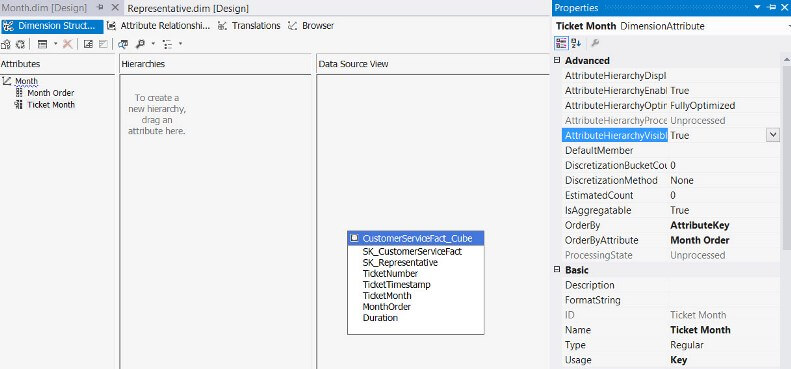This screenshot has height=369, width=791.
Task: Select the Ticket Month attribute
Action: pyautogui.click(x=51, y=105)
